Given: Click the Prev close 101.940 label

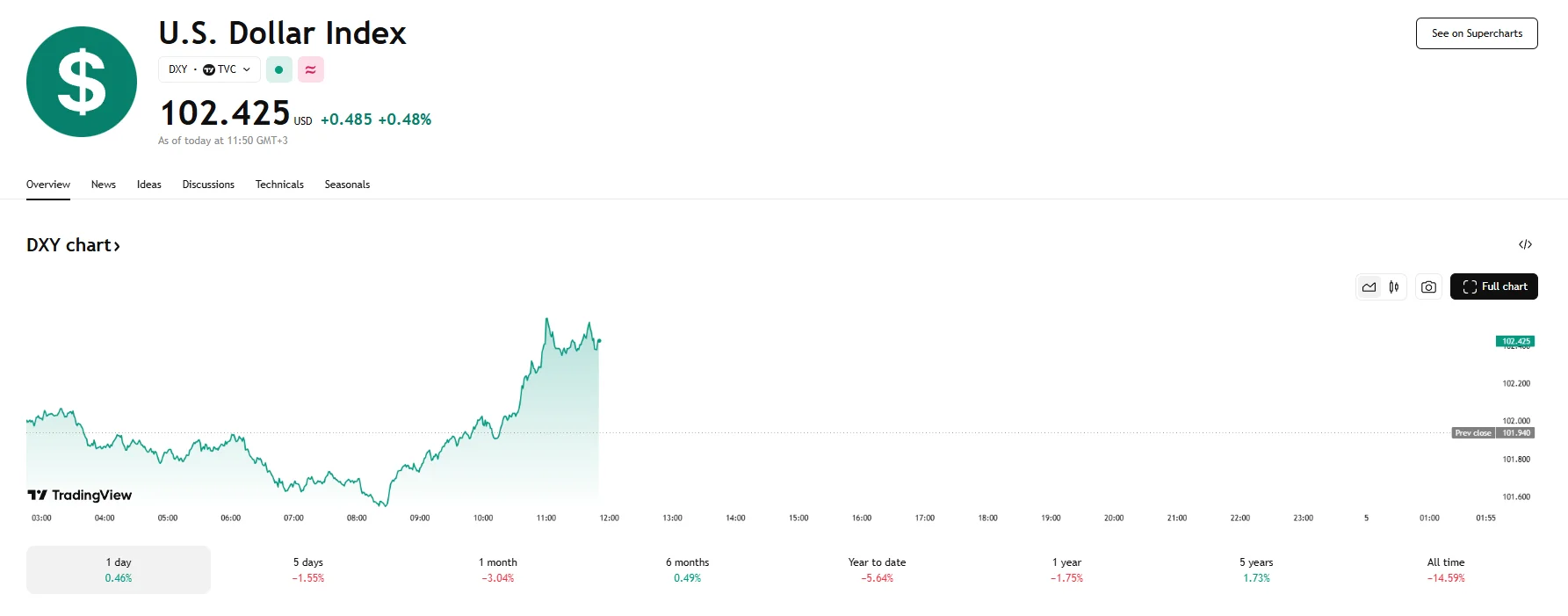Looking at the screenshot, I should 1492,433.
